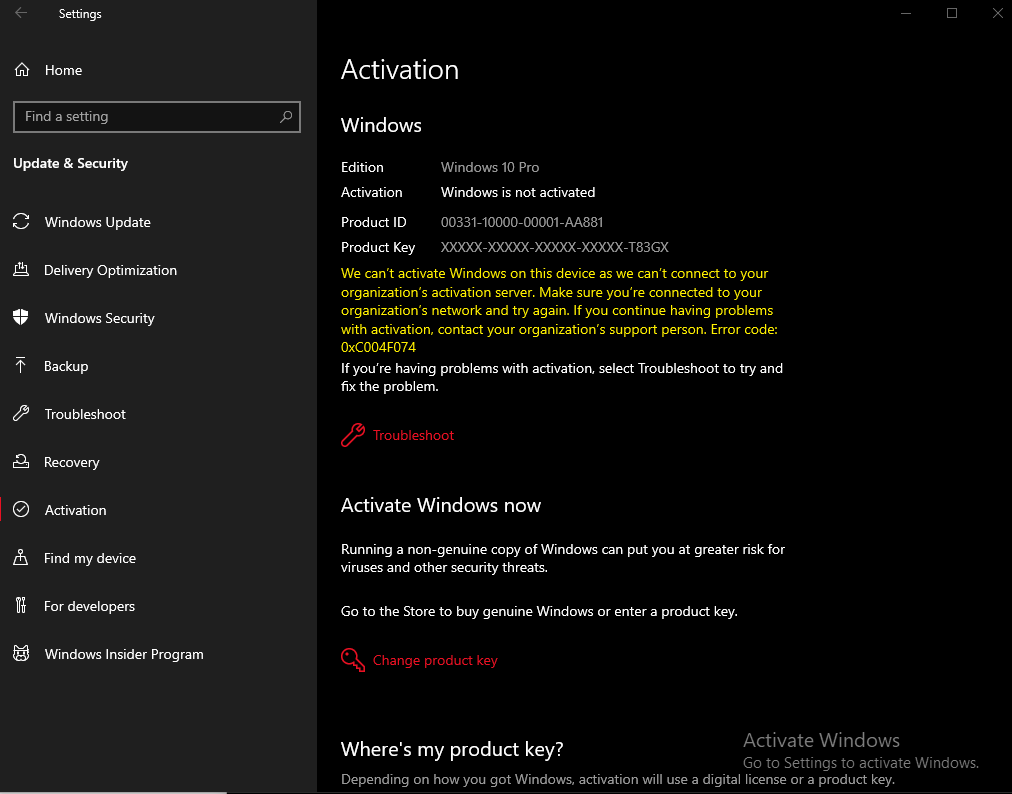Click the Activation checkmark circle icon
Viewport: 1012px width, 794px height.
click(21, 509)
